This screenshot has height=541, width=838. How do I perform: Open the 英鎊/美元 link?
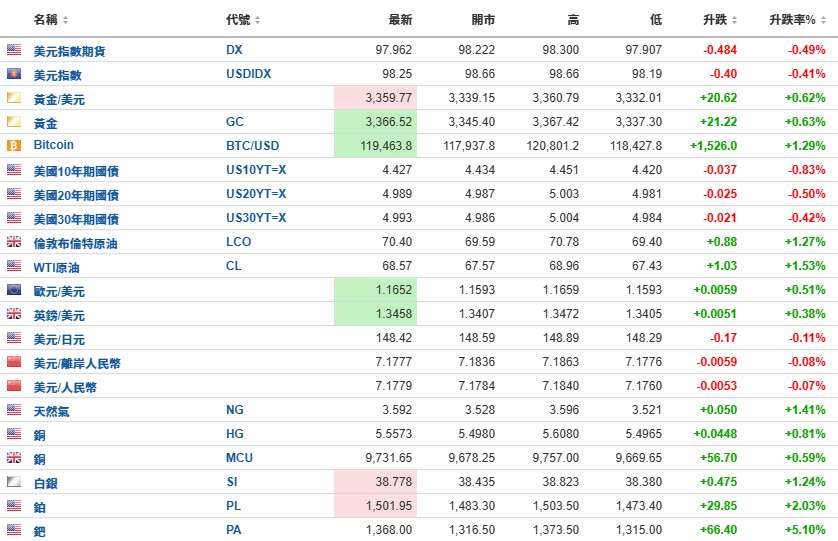[59, 316]
